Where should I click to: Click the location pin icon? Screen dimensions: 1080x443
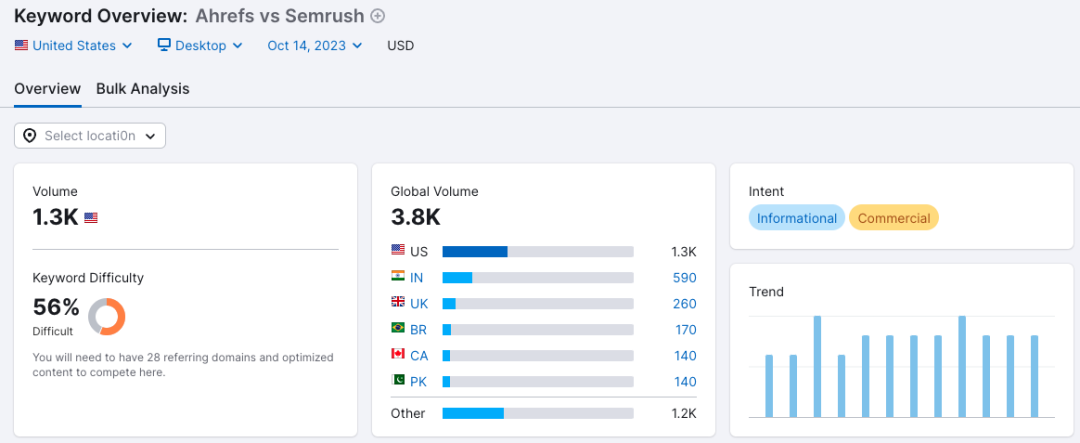[30, 136]
